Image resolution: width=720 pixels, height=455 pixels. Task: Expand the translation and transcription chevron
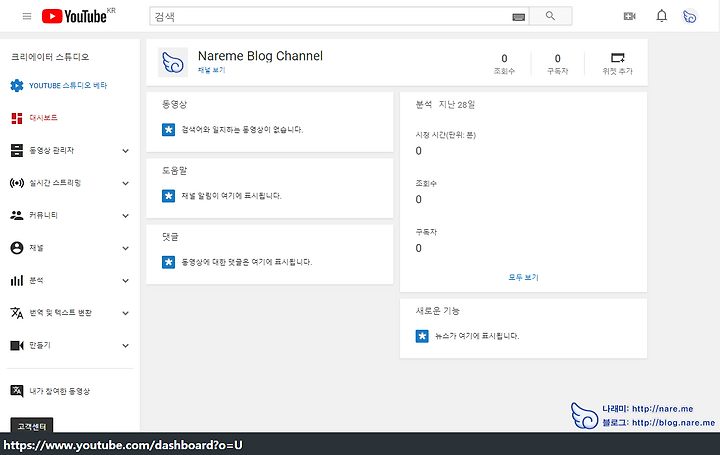125,313
